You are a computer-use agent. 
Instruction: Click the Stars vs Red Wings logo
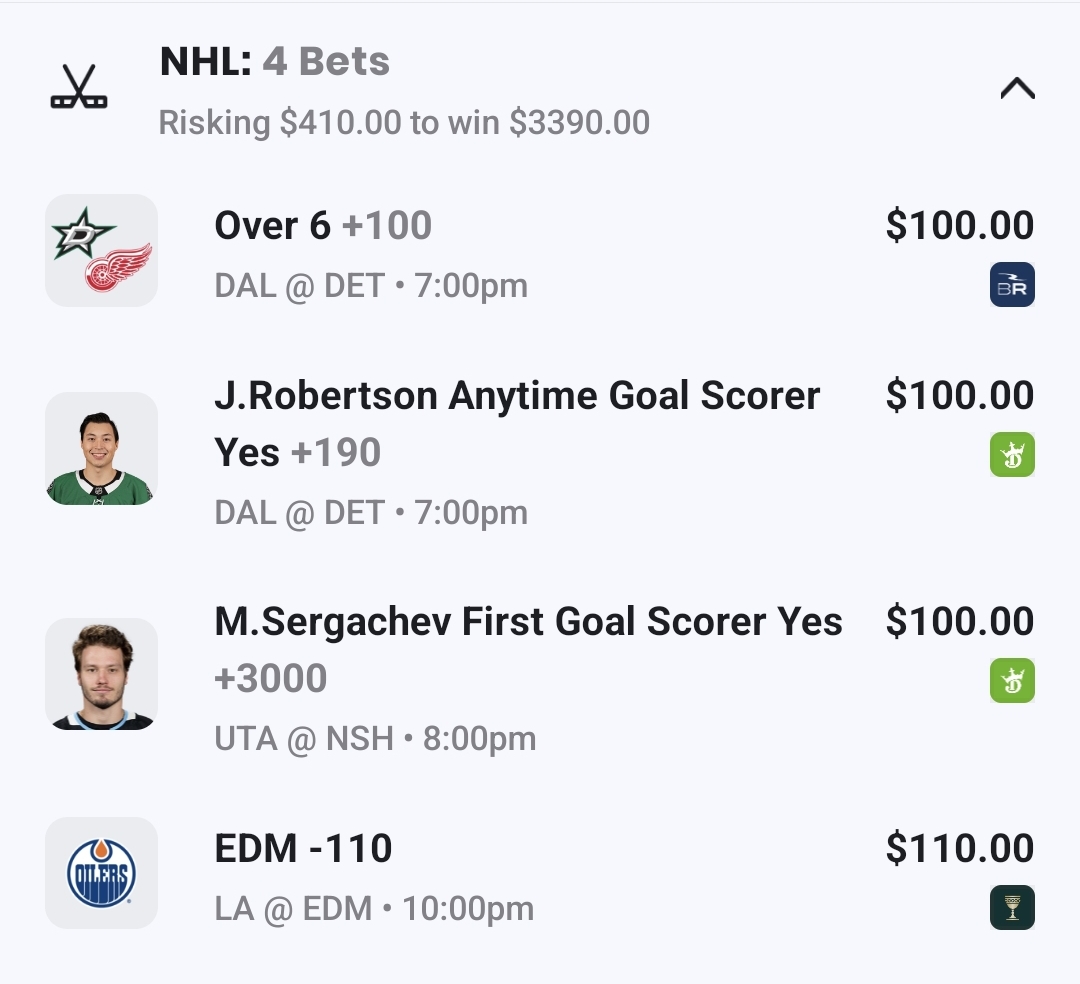coord(101,250)
